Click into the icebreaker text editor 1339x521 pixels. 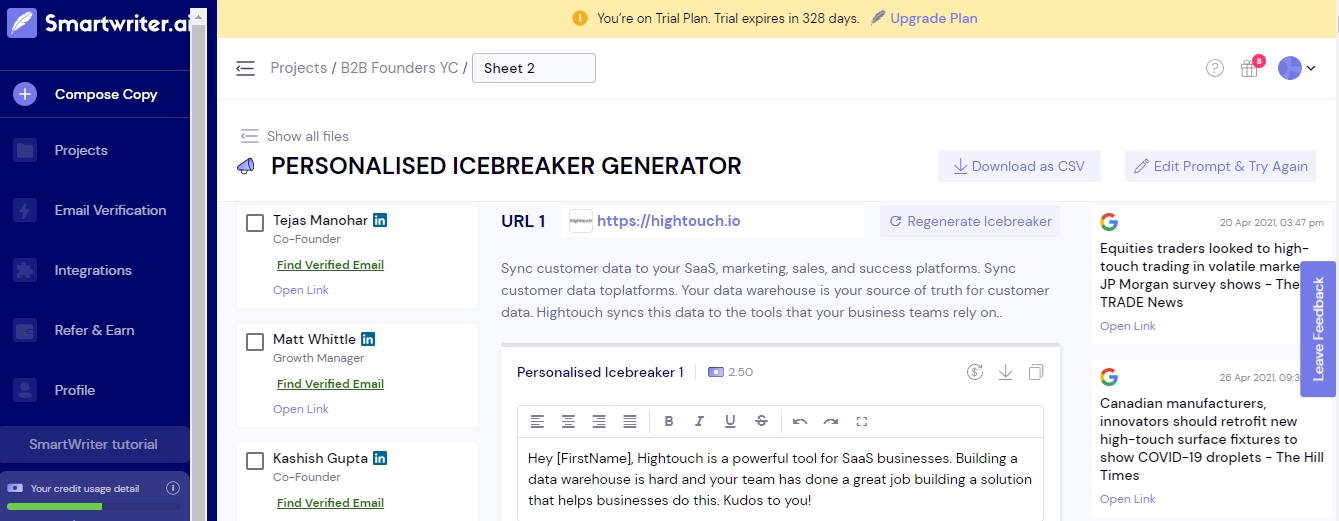point(780,479)
